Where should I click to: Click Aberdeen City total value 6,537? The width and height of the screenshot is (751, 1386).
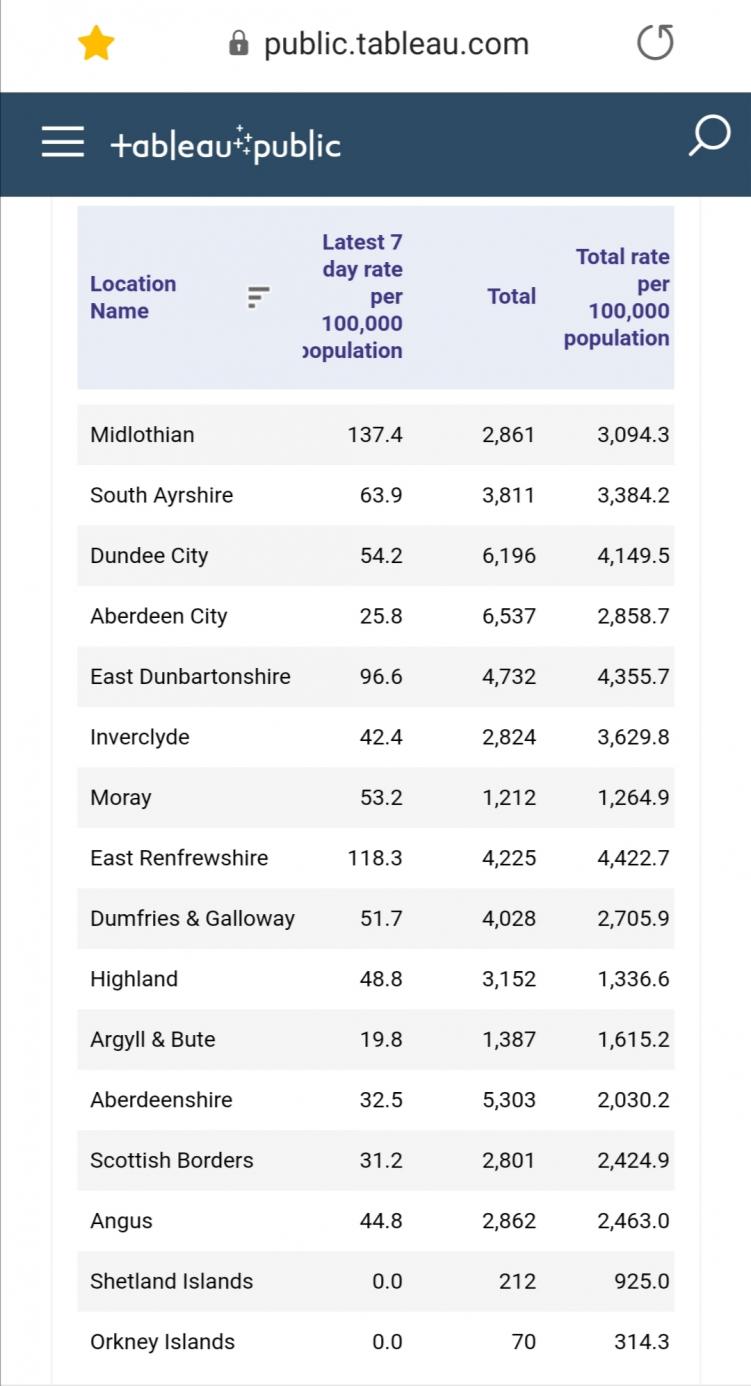pyautogui.click(x=508, y=616)
